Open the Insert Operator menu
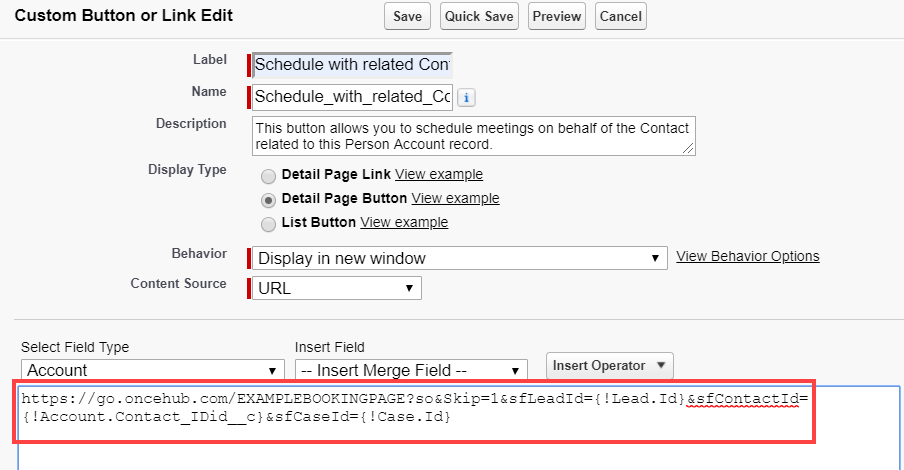 tap(610, 365)
